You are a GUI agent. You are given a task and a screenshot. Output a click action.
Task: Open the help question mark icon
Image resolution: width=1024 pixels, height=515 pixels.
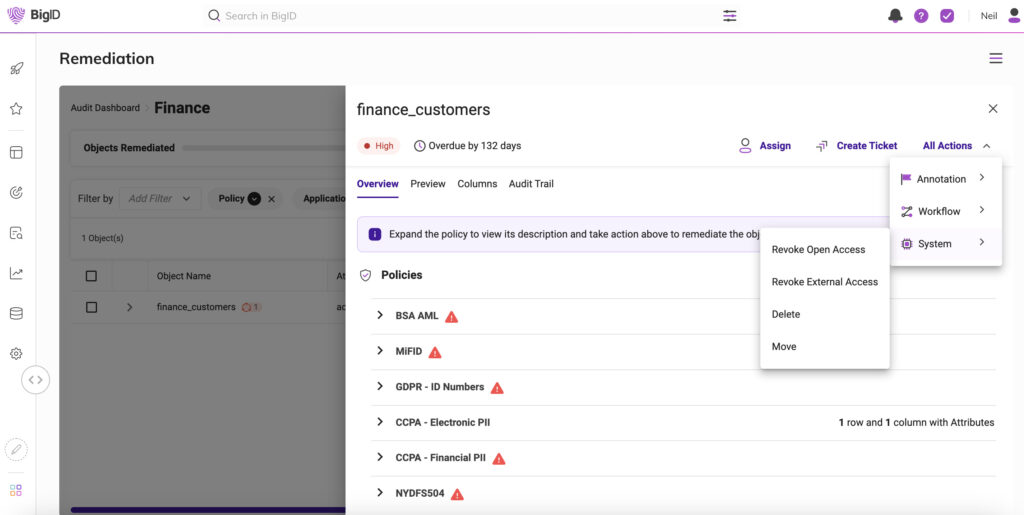click(921, 16)
